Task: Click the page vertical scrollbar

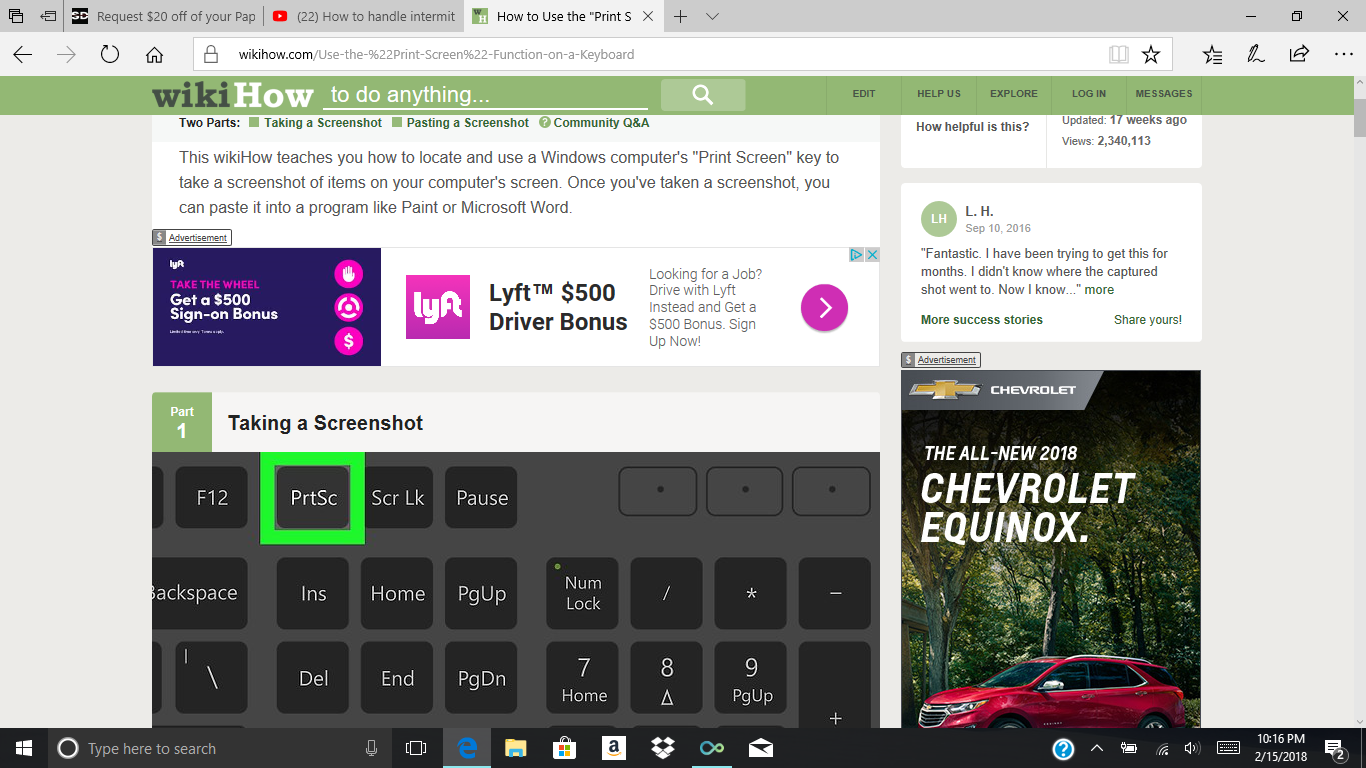Action: pos(1359,400)
